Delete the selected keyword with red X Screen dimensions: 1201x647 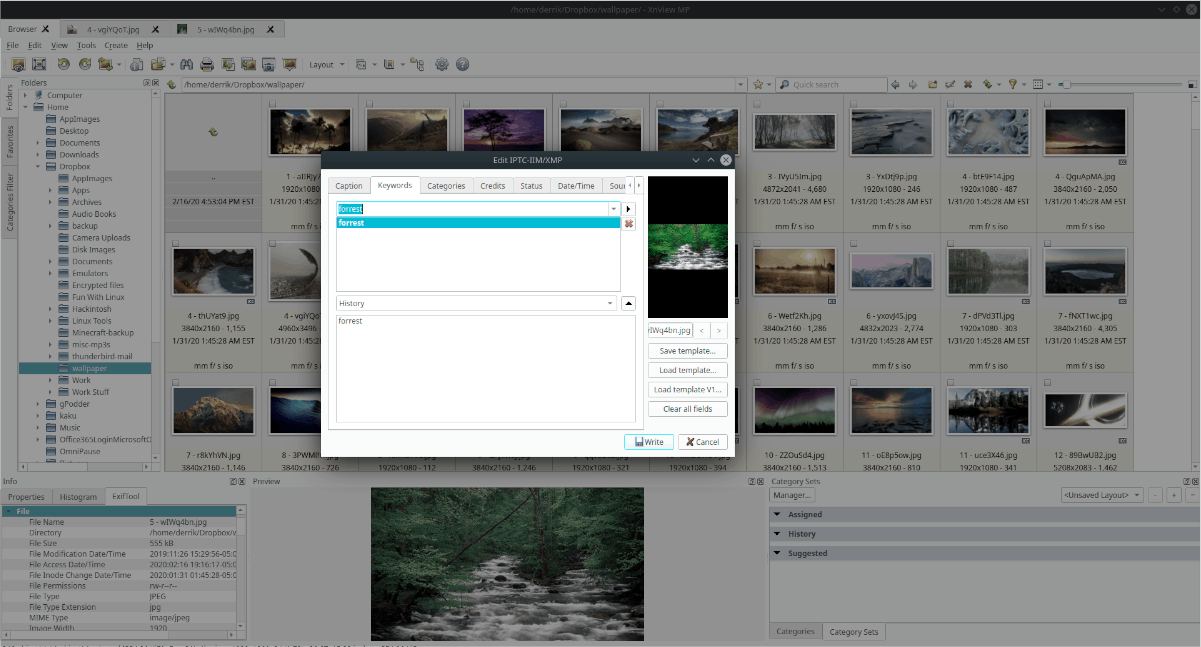[x=628, y=224]
